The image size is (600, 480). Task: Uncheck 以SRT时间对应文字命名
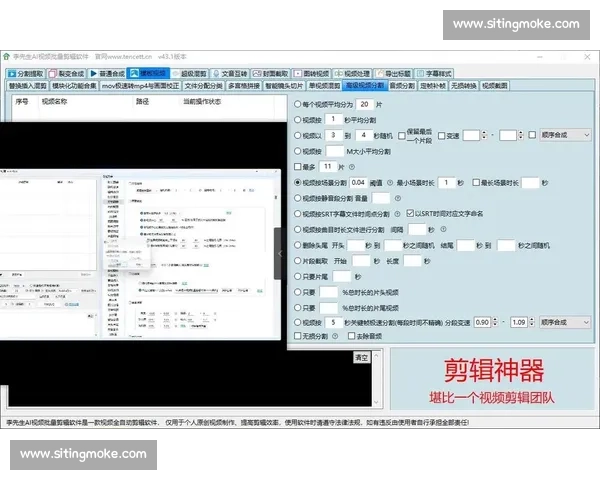click(410, 213)
